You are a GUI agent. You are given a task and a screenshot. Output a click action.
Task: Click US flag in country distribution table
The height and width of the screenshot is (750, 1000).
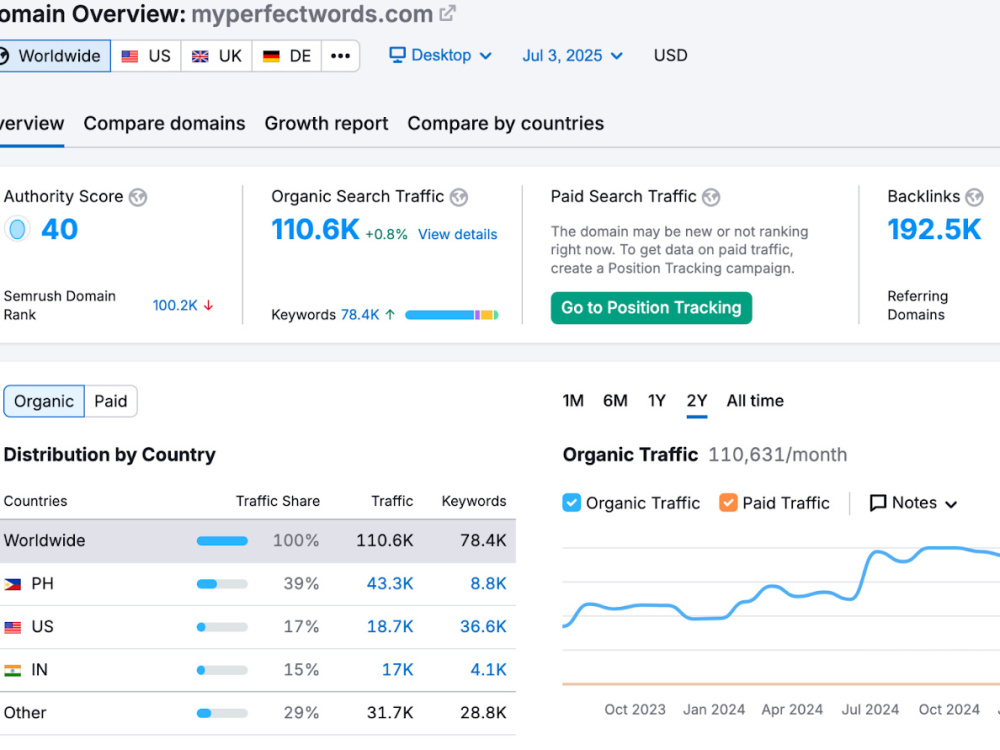pyautogui.click(x=13, y=627)
